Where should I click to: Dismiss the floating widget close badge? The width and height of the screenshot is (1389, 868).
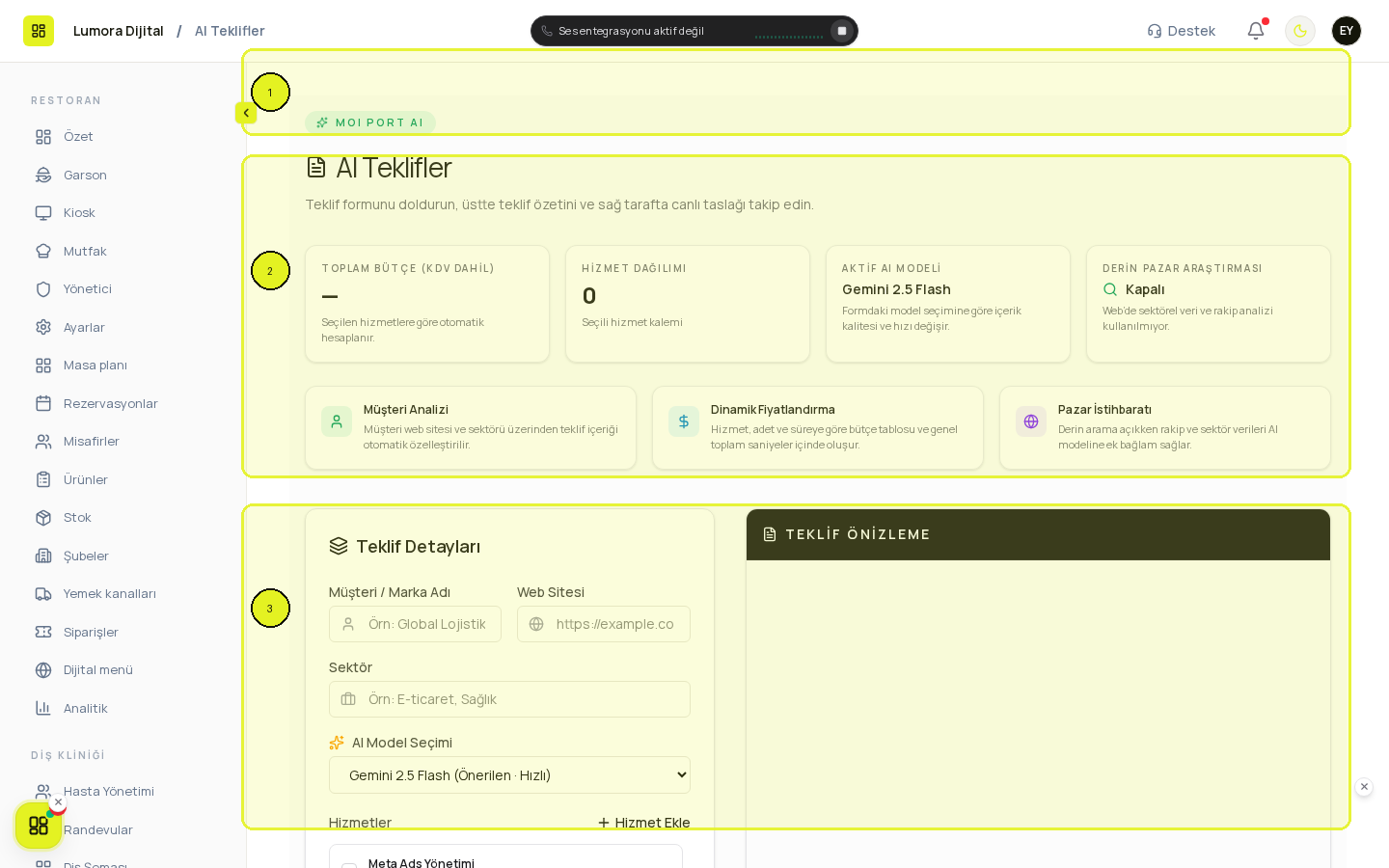(x=58, y=802)
